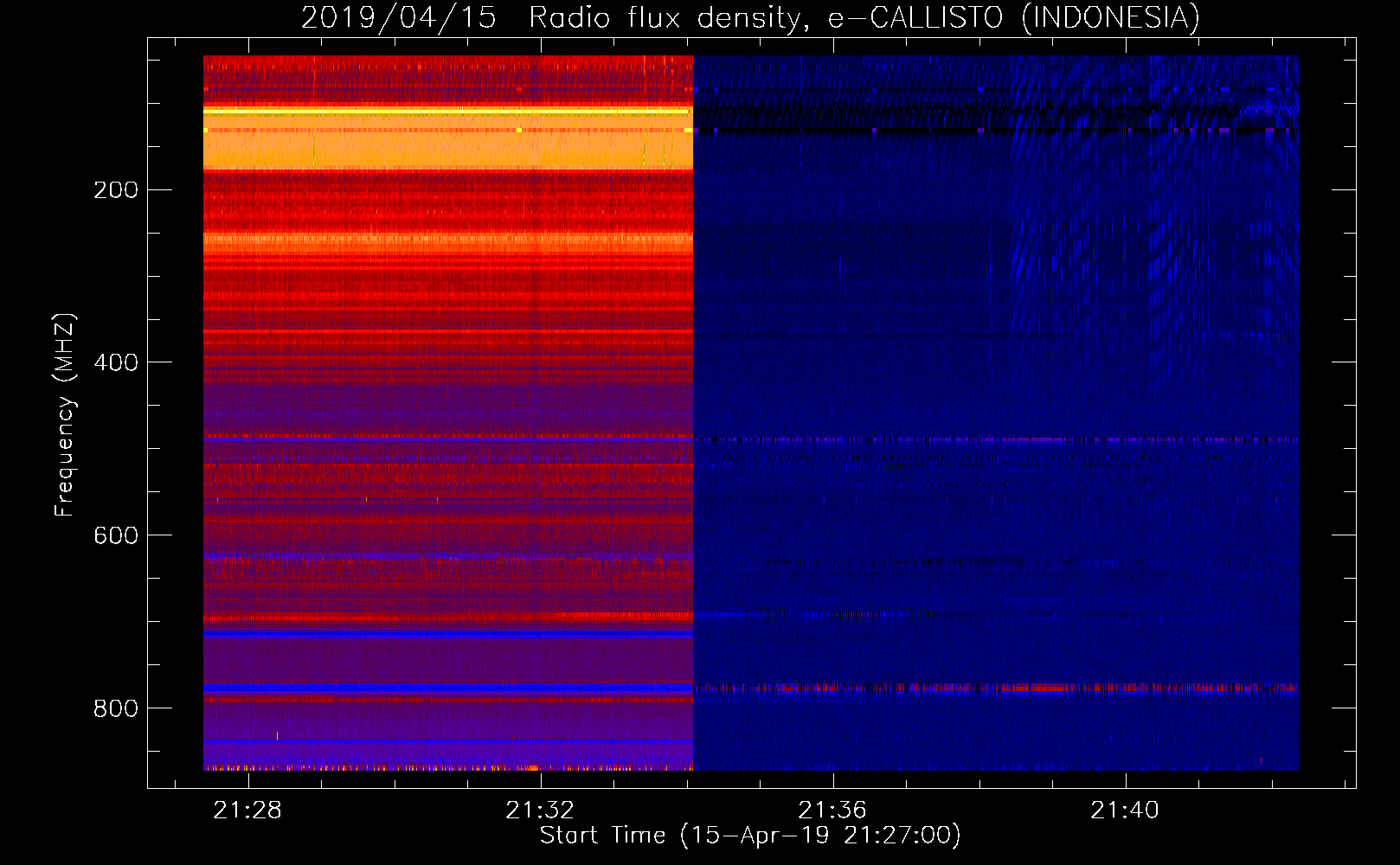Click the 'Start Time (15-Apr-19 21:27:00)' axis label

pos(750,836)
